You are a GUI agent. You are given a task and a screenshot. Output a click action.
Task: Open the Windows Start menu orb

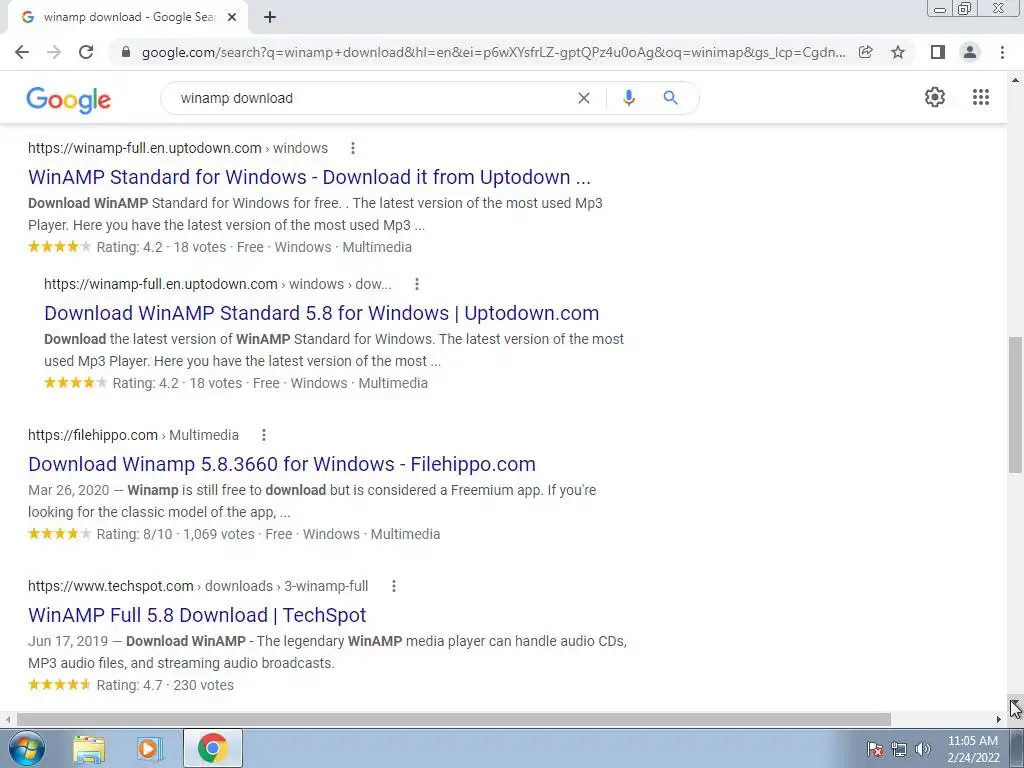point(26,748)
